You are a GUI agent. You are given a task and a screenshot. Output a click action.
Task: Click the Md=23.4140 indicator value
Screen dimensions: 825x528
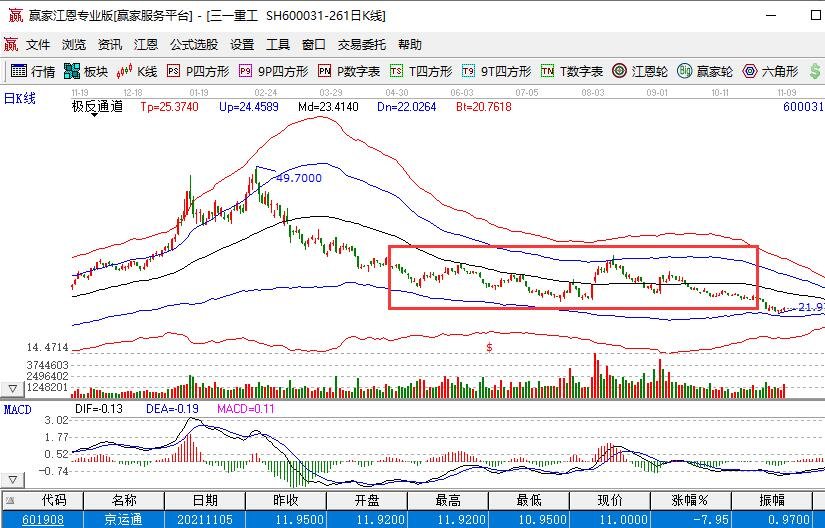(x=328, y=107)
